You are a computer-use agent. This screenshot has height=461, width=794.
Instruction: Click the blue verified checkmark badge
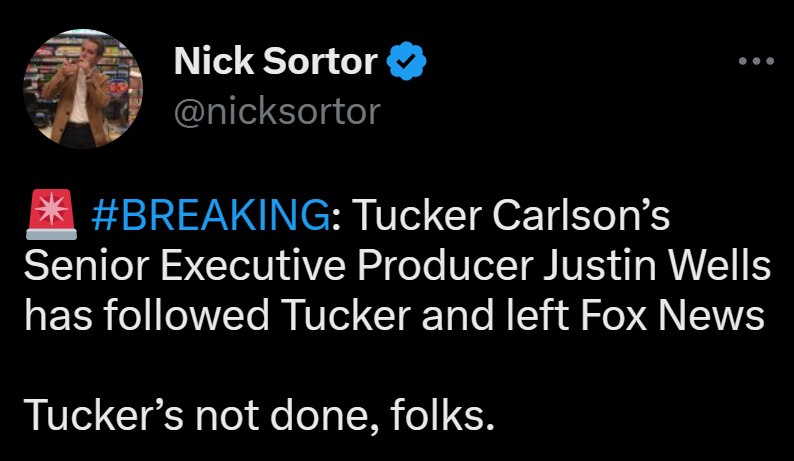[x=408, y=63]
